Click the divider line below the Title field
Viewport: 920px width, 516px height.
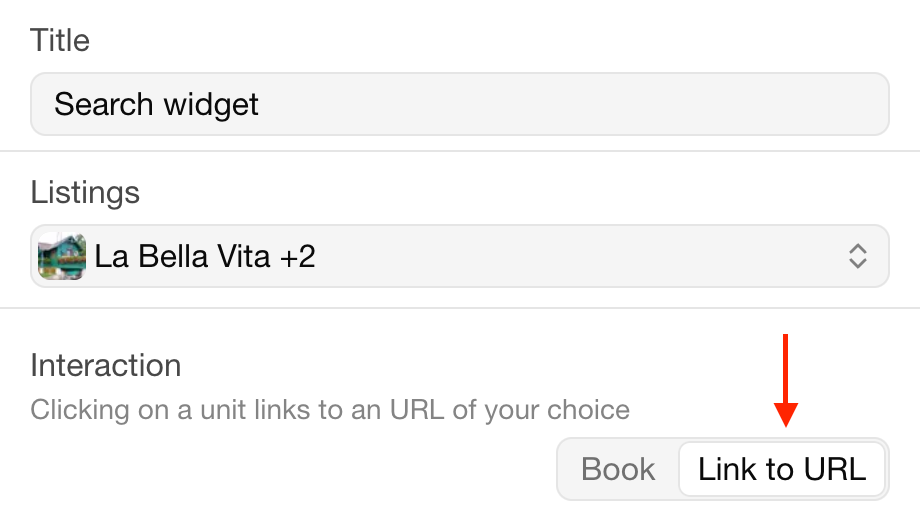click(459, 152)
